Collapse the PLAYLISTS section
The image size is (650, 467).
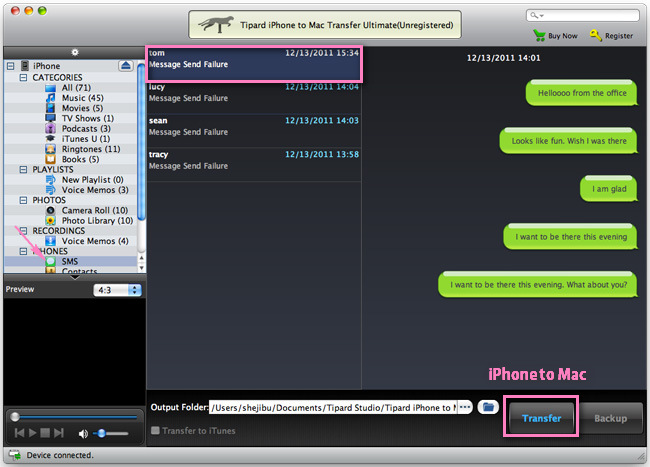(24, 169)
